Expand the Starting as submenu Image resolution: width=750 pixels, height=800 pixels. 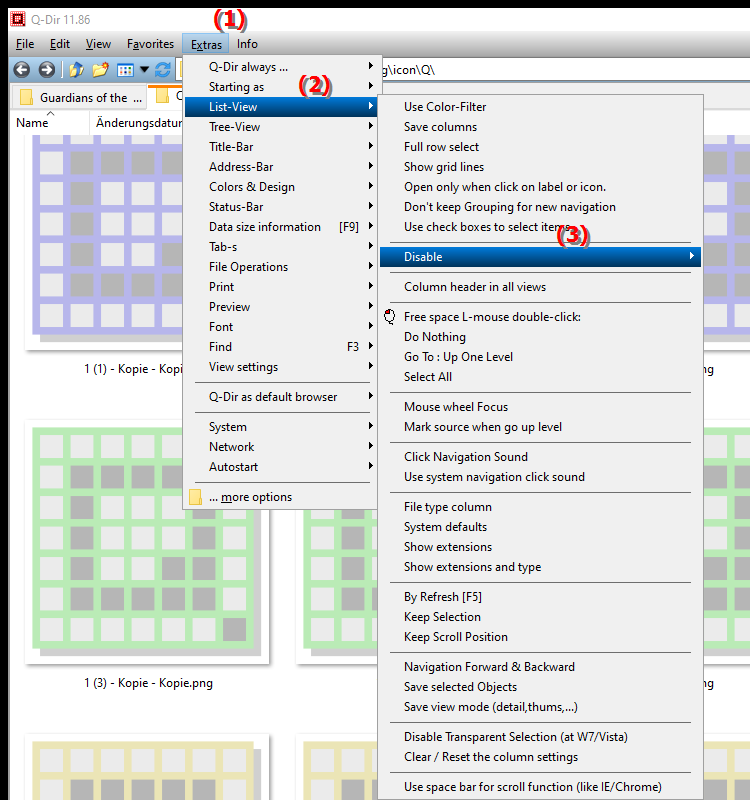281,87
